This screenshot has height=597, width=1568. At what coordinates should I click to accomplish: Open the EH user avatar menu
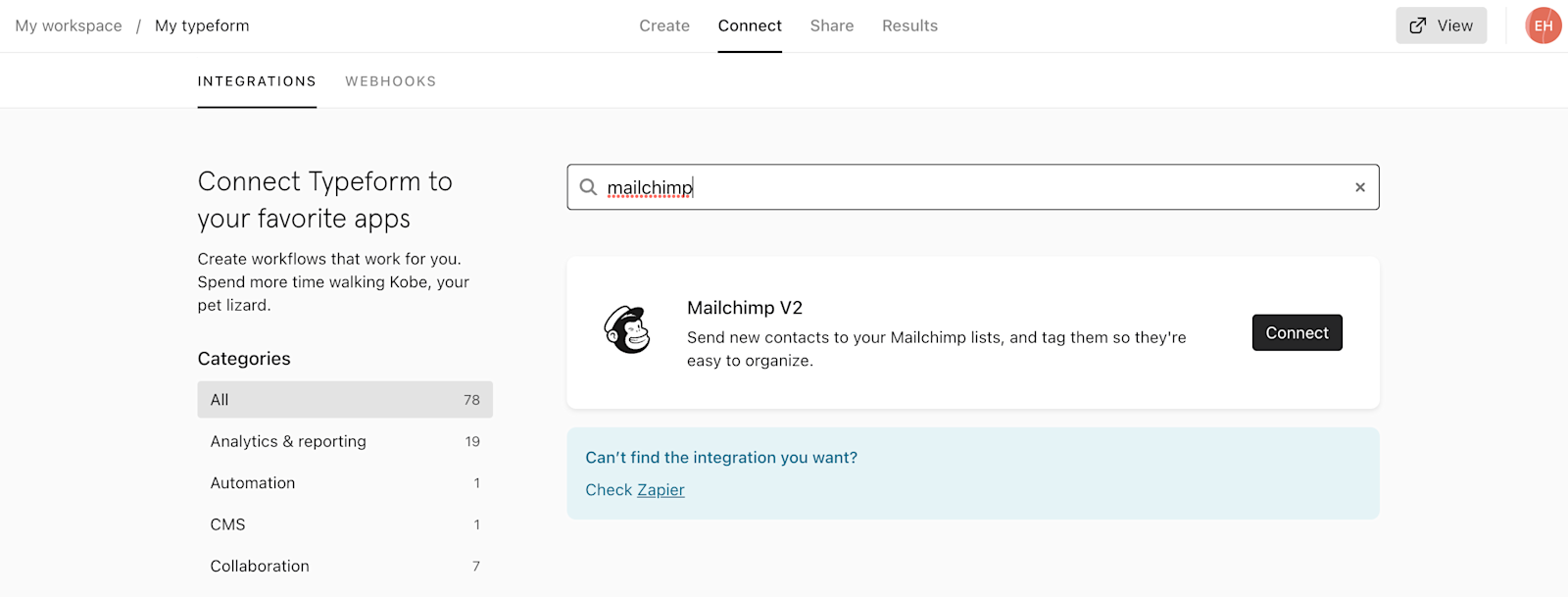(x=1543, y=25)
